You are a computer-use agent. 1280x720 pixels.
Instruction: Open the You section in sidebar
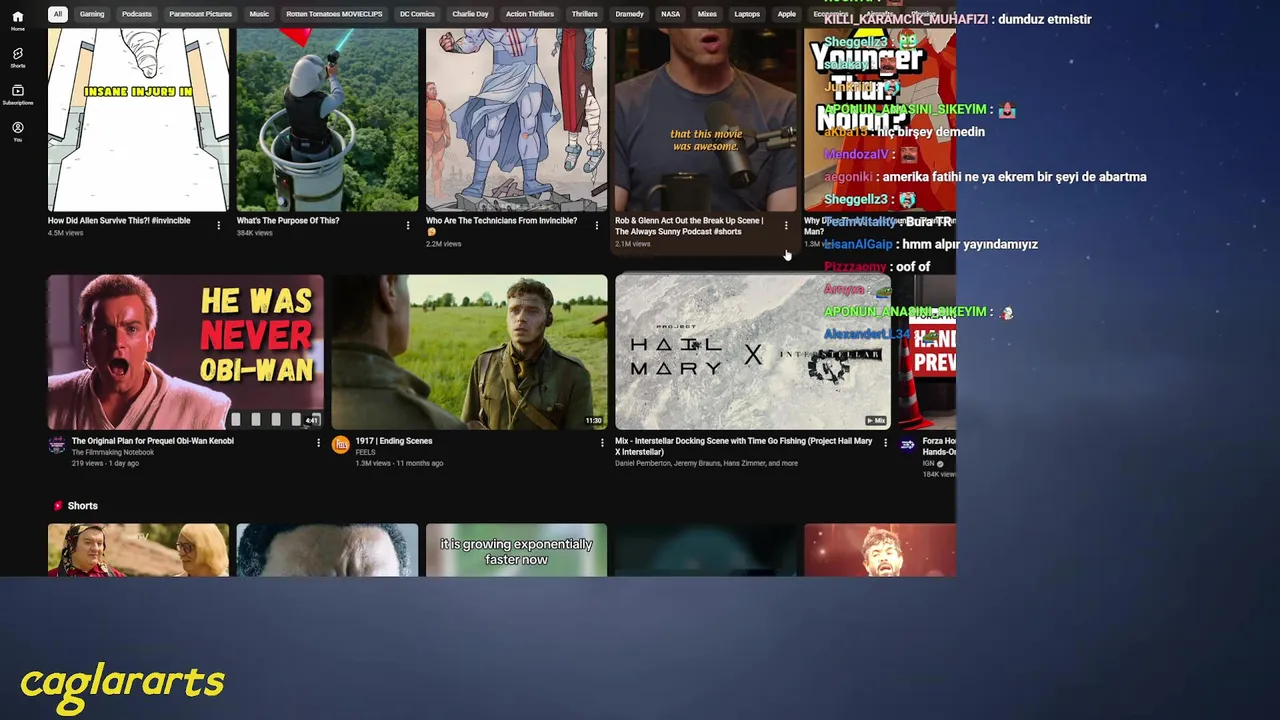click(17, 132)
